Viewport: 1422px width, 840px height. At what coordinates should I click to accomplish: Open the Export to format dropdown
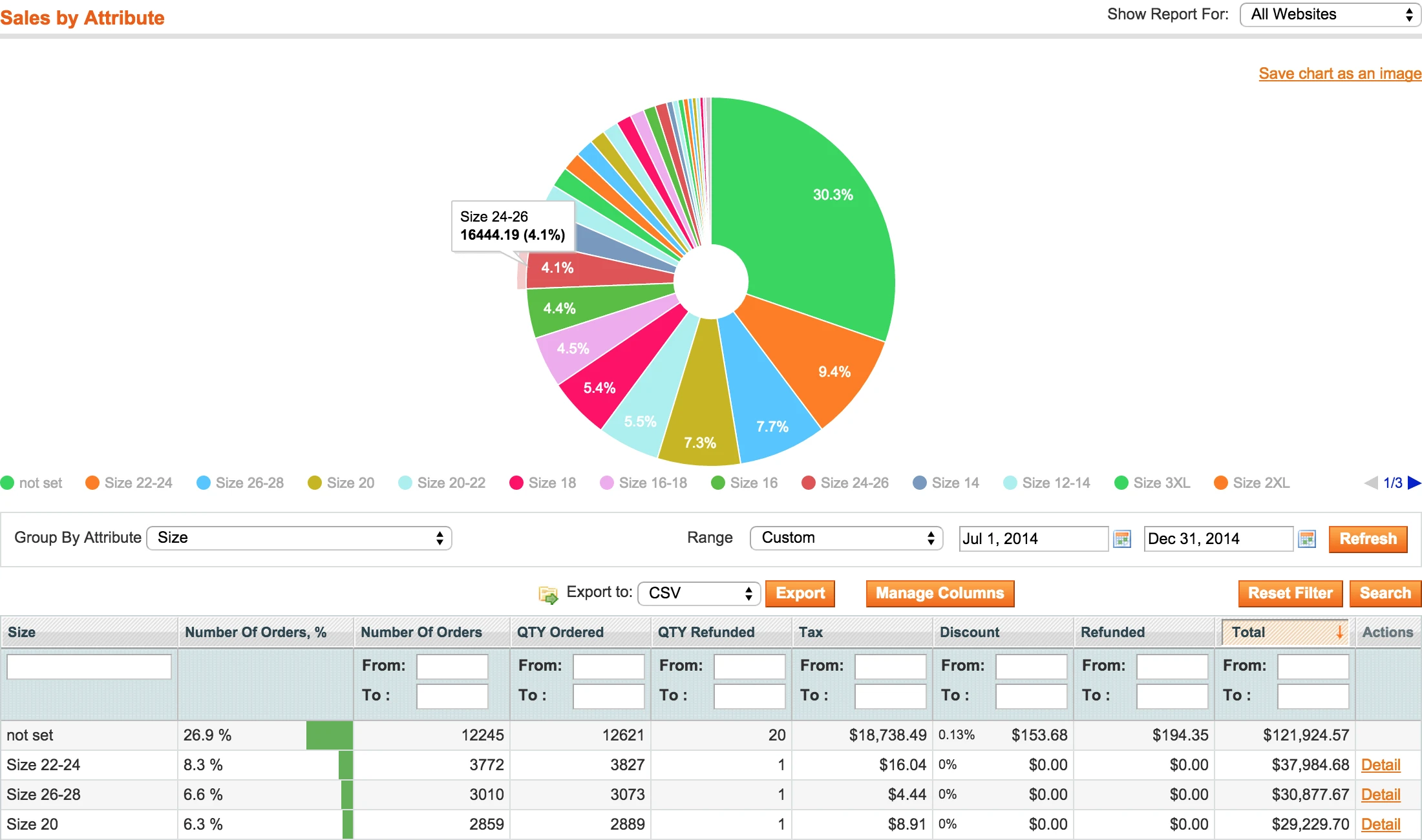click(698, 593)
